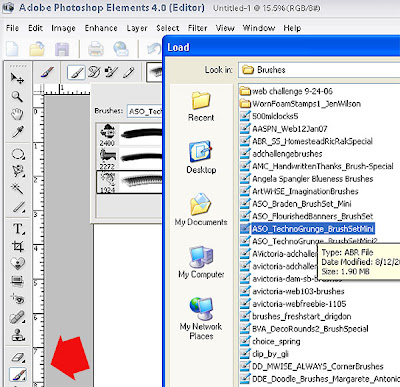Select the 1924 brush thumbnail

click(x=107, y=182)
